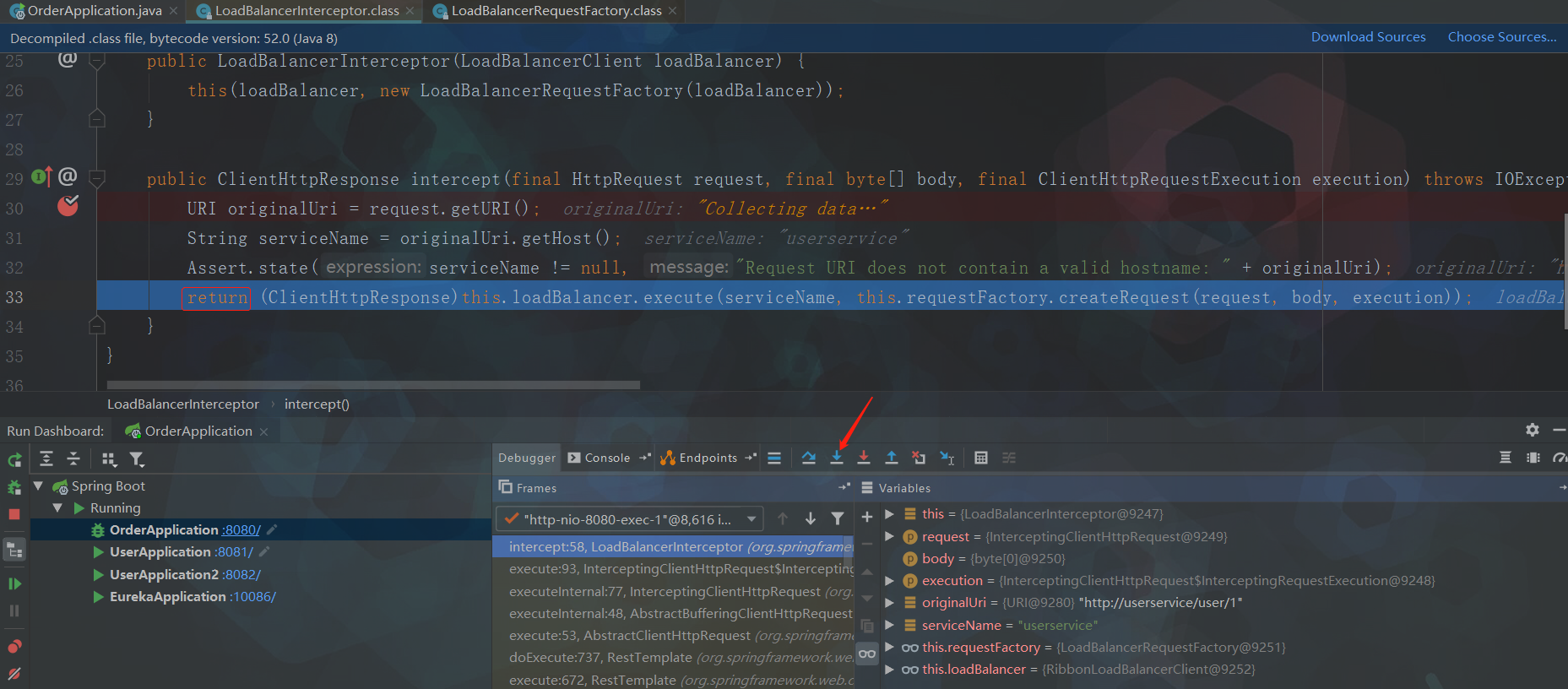Click the Step Into blue arrow icon
This screenshot has height=689, width=1568.
coord(837,458)
